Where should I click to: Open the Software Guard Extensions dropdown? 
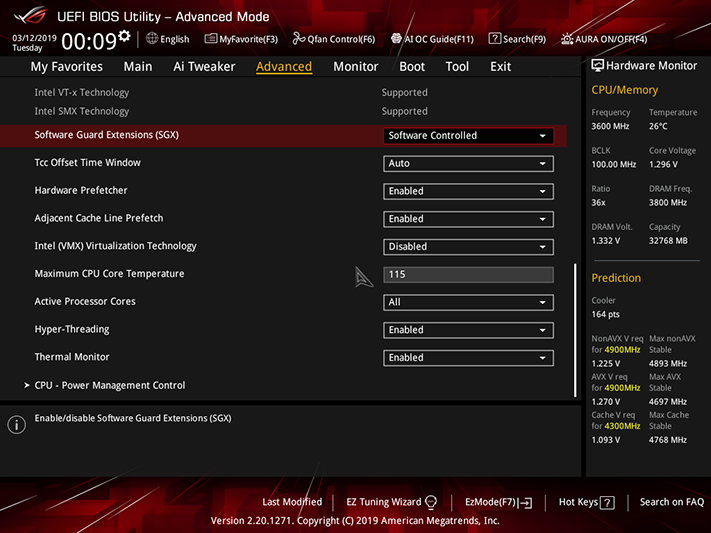tap(468, 136)
